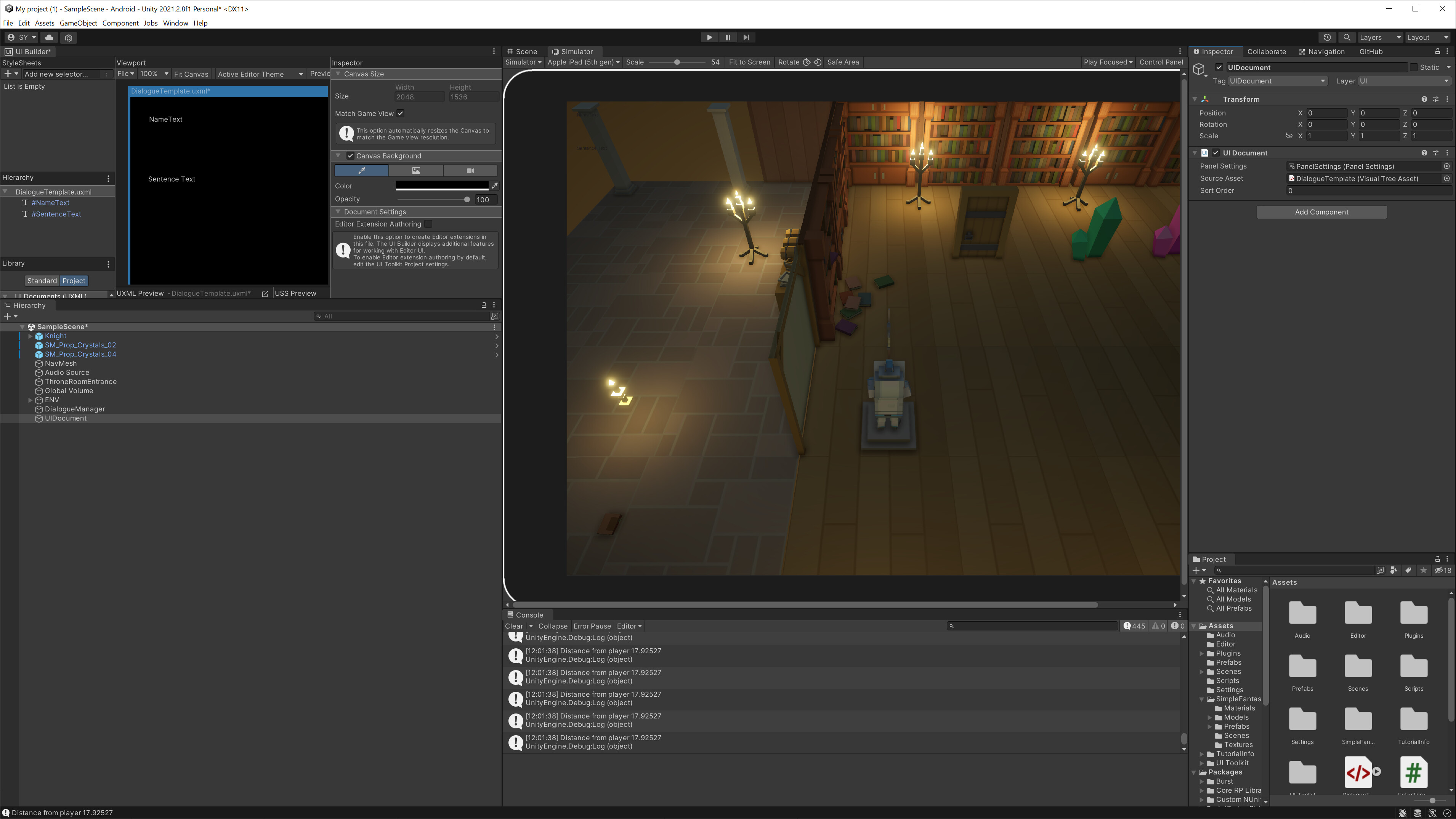Enable Editor Extension Authoring

[x=428, y=224]
